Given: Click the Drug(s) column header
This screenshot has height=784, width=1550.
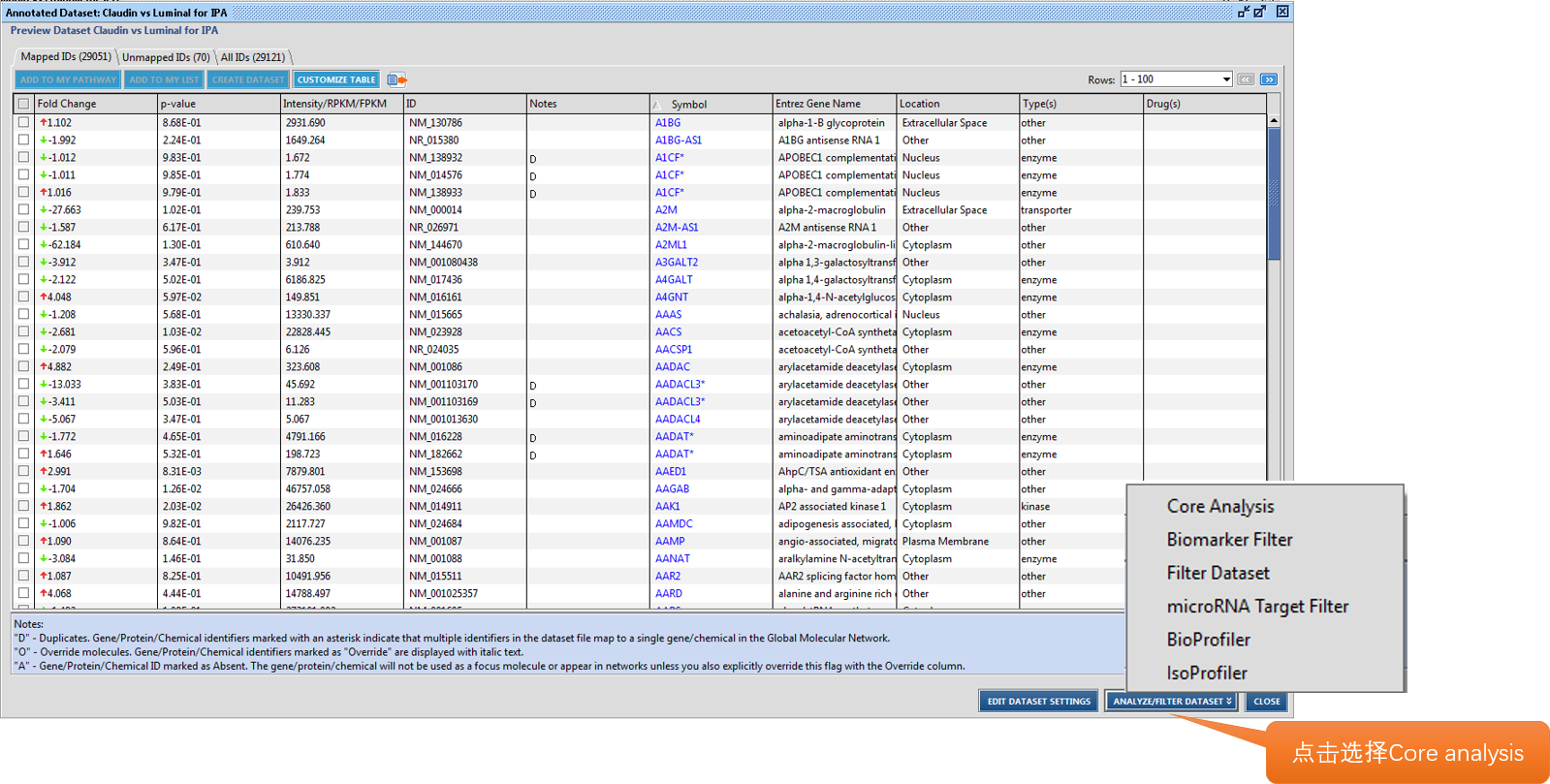Looking at the screenshot, I should point(1204,104).
